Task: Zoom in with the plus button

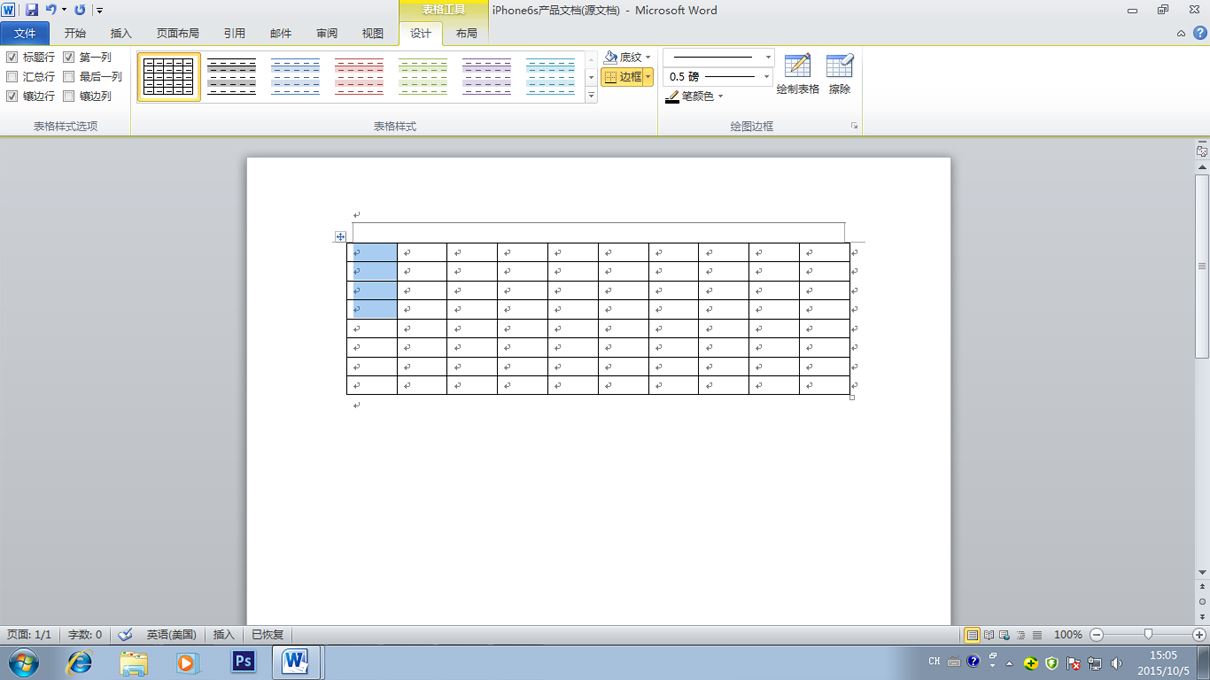Action: point(1199,635)
